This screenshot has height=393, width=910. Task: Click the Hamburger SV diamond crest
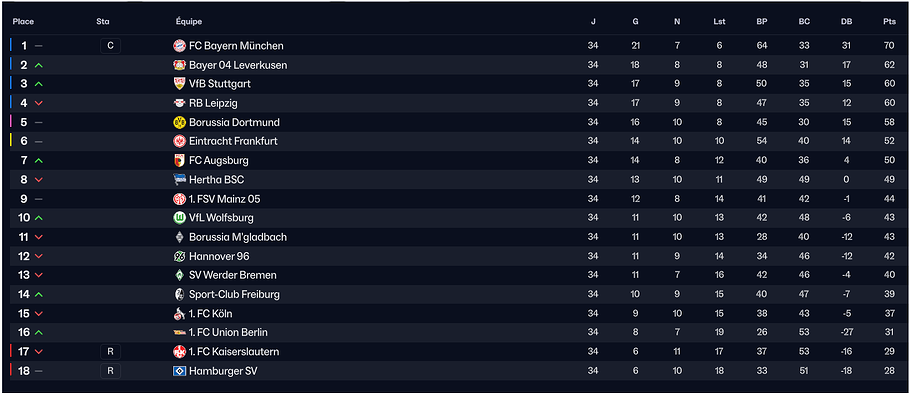(179, 371)
